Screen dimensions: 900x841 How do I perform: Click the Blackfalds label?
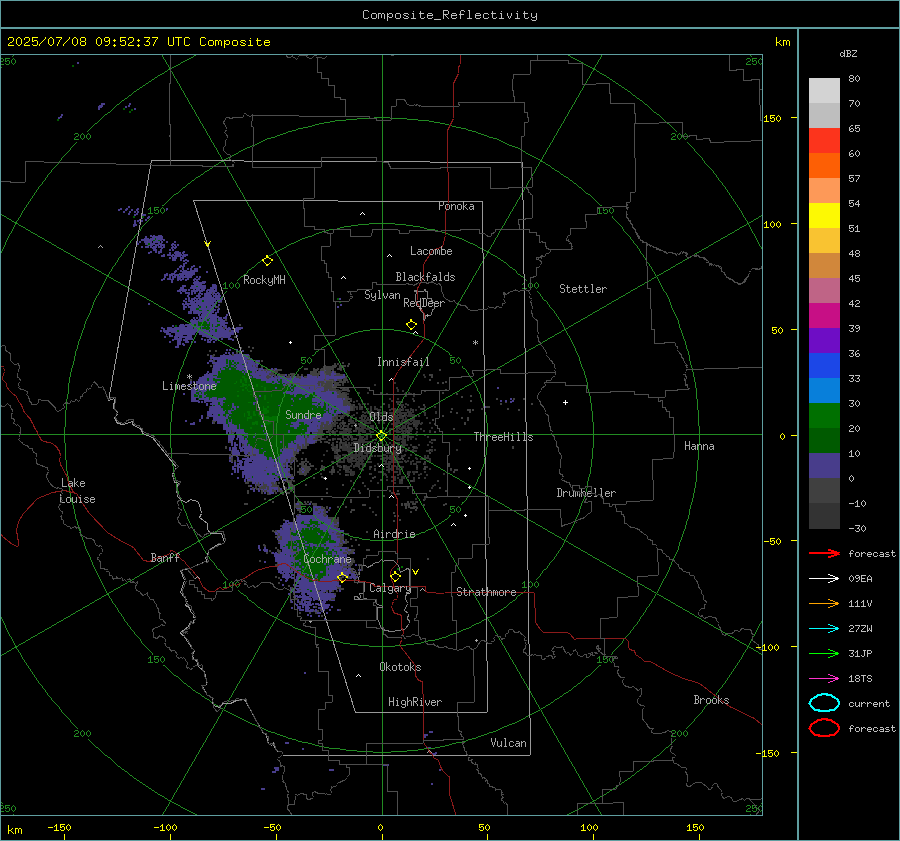425,277
